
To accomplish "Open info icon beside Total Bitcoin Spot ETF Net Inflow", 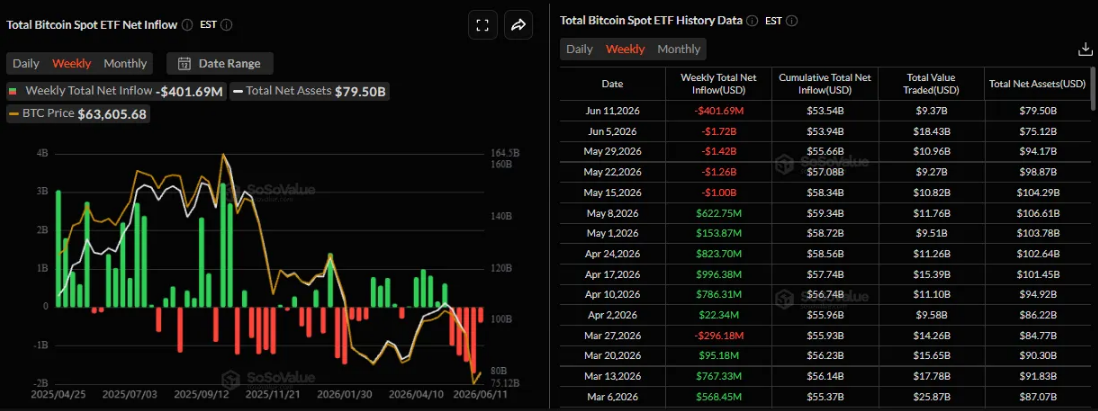I will coord(187,25).
